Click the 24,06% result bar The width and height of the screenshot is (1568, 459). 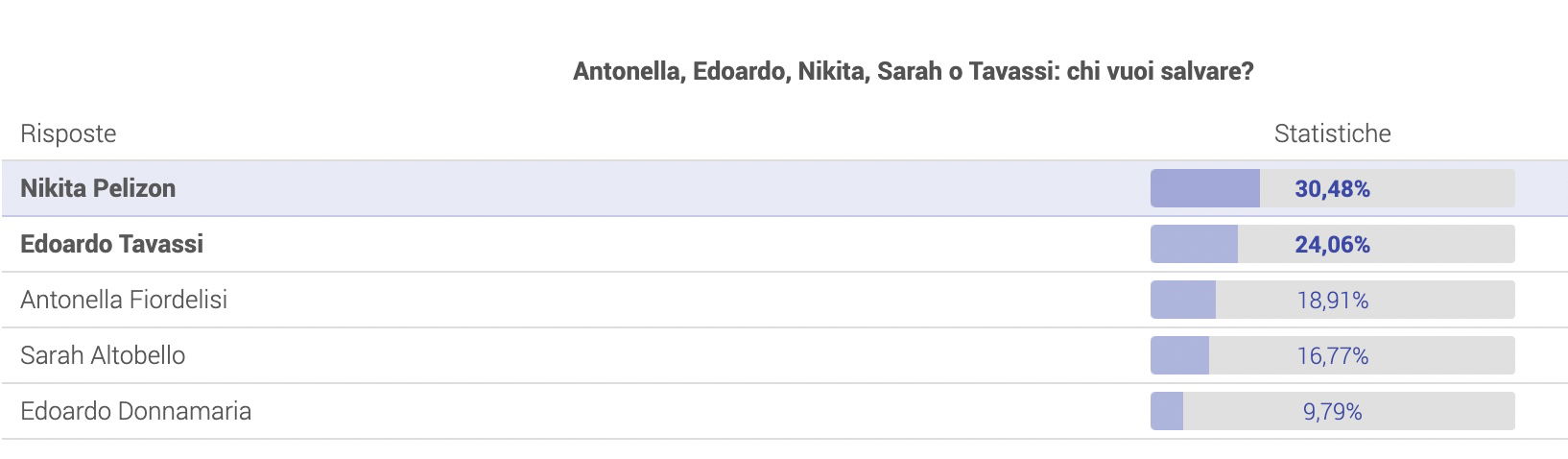[1333, 244]
